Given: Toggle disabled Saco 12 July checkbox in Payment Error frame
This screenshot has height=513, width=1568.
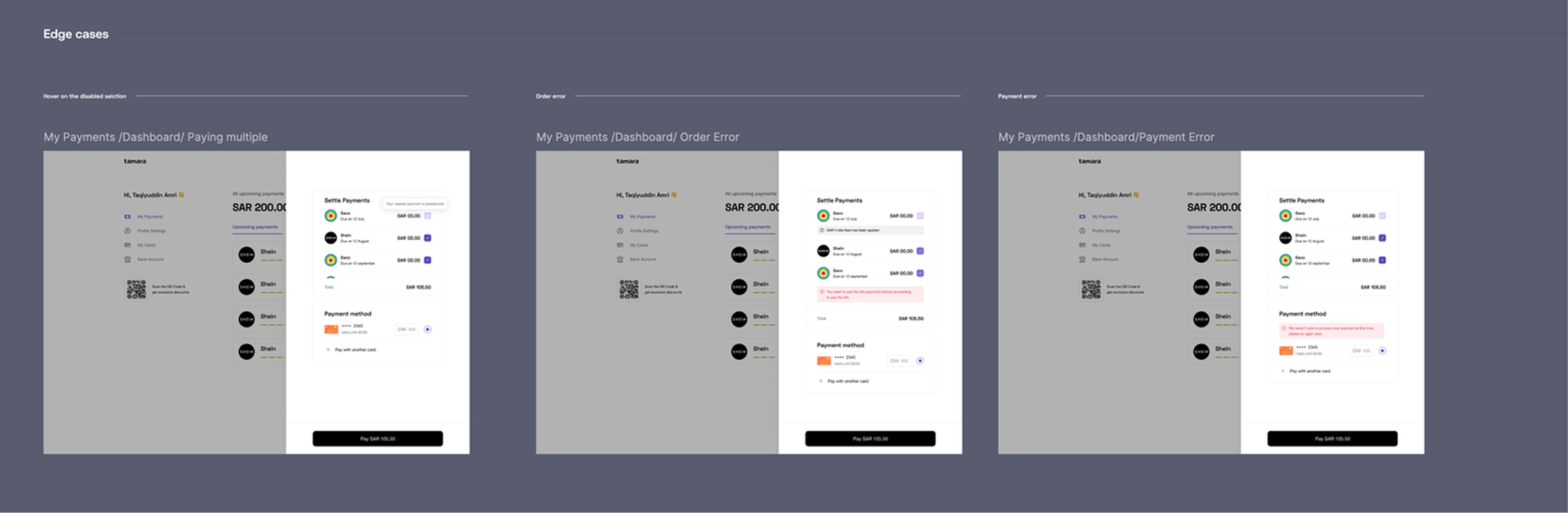Looking at the screenshot, I should (1382, 216).
